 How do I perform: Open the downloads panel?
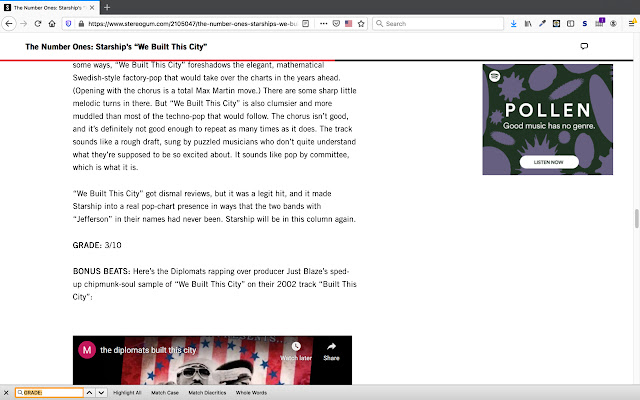pos(513,24)
